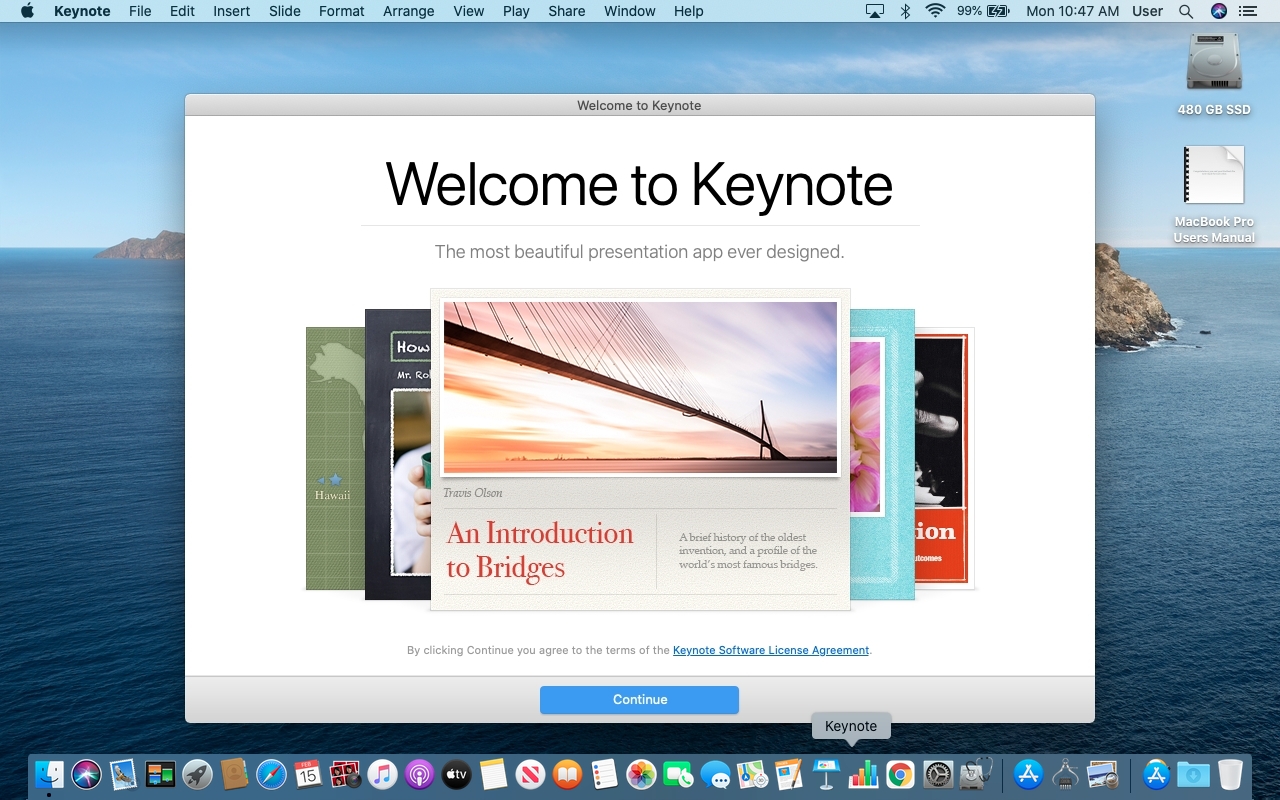Click the Siri icon in the menu bar

[x=1218, y=11]
